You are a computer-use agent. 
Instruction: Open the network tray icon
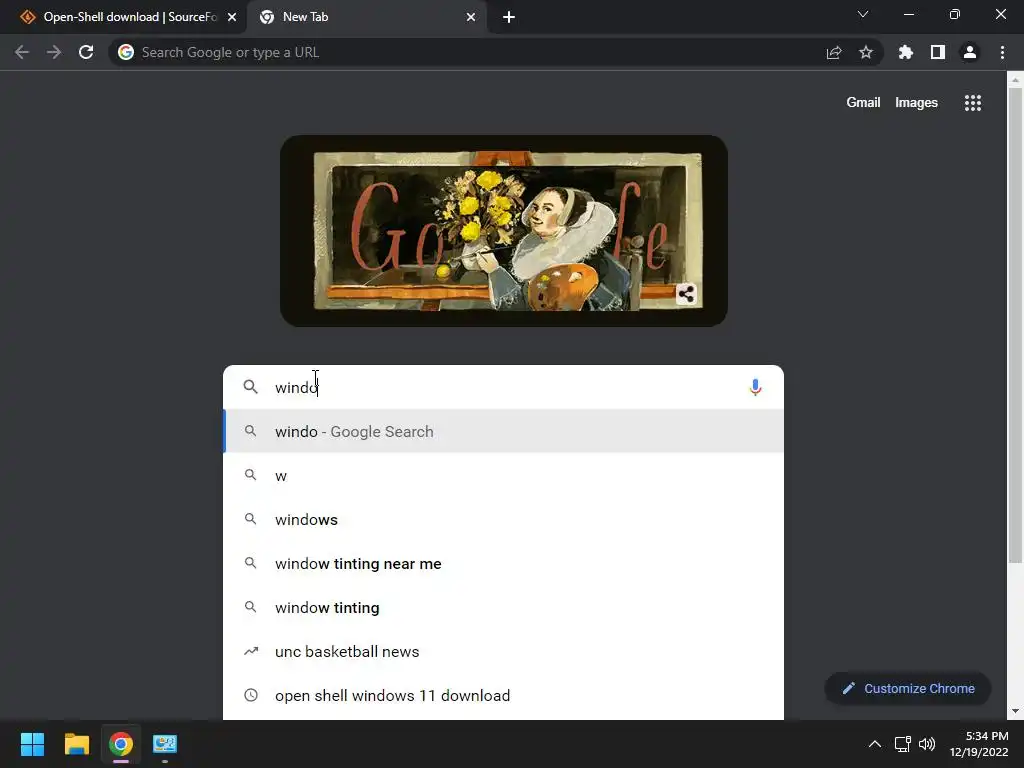(x=903, y=744)
